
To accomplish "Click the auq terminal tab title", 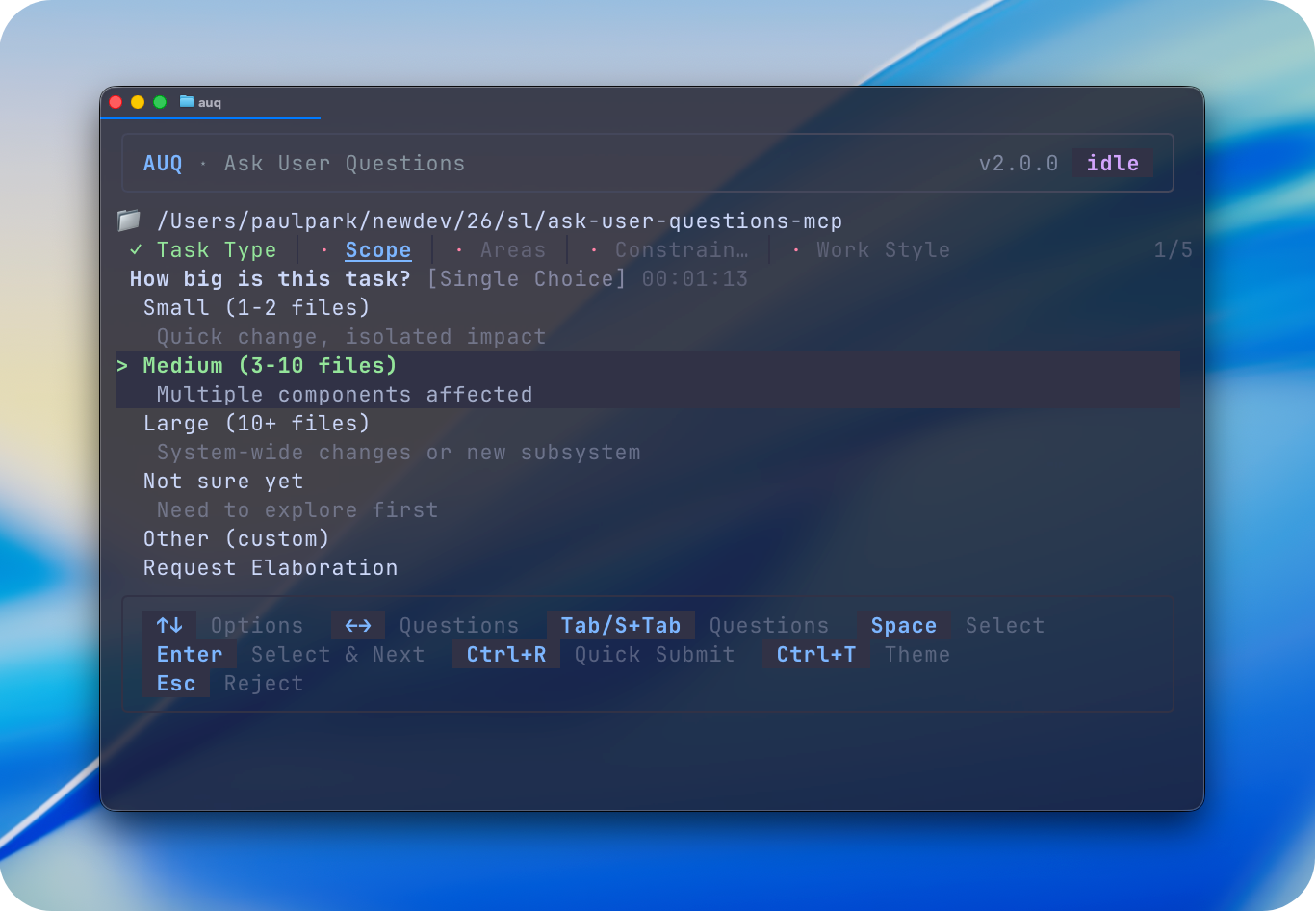I will pyautogui.click(x=210, y=103).
